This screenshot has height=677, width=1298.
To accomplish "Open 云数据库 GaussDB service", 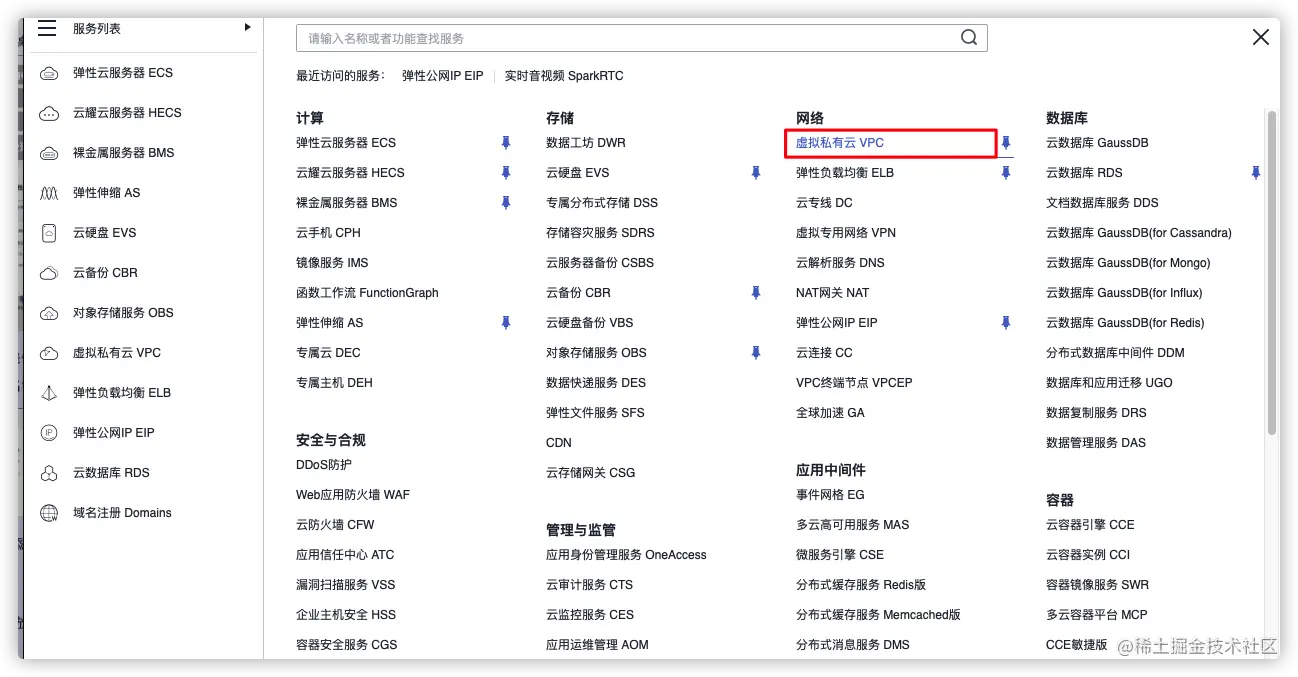I will 1097,143.
